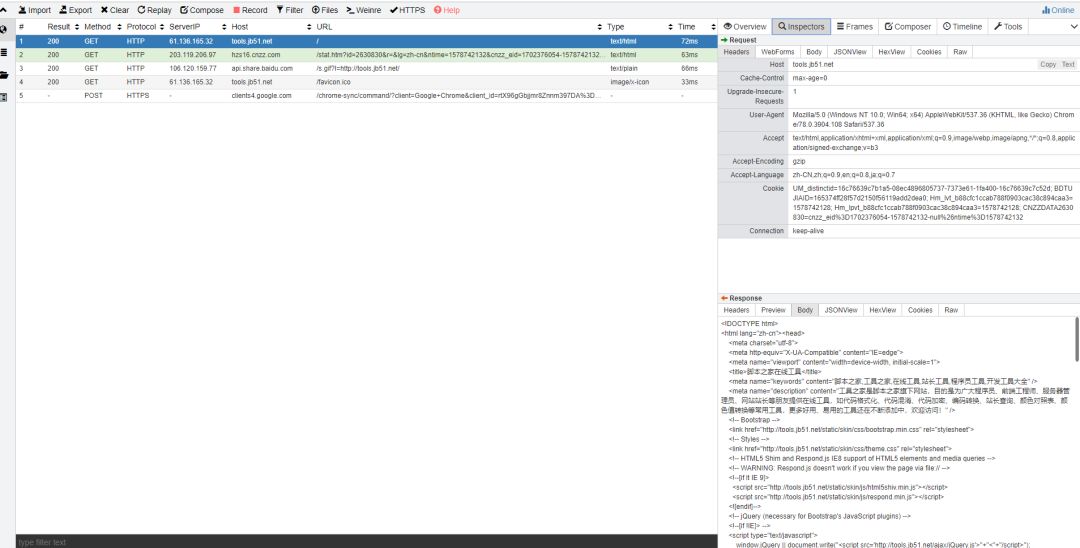
Task: Open the Rules list sidebar icon
Action: (x=4, y=52)
